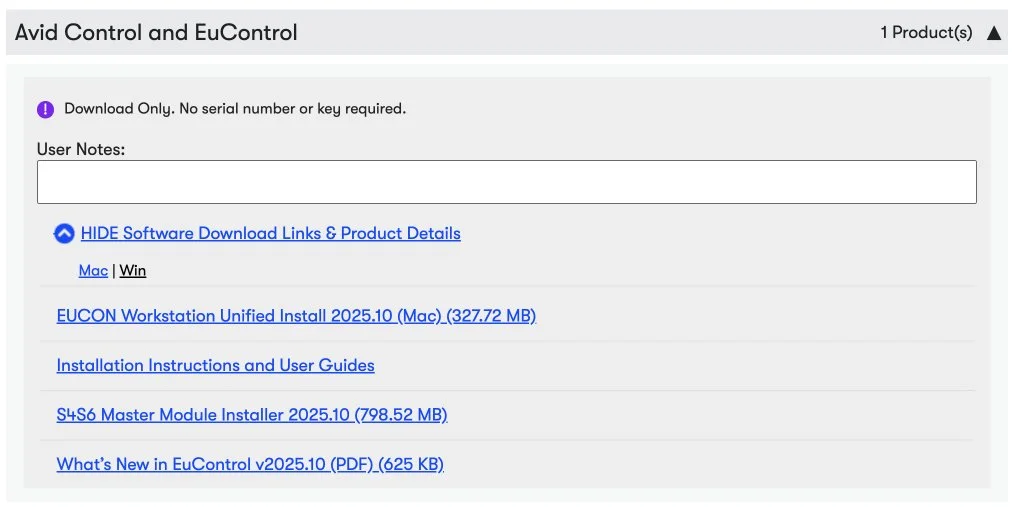Switch to the Mac downloads tab
Screen dimensions: 1017x507
coord(93,271)
